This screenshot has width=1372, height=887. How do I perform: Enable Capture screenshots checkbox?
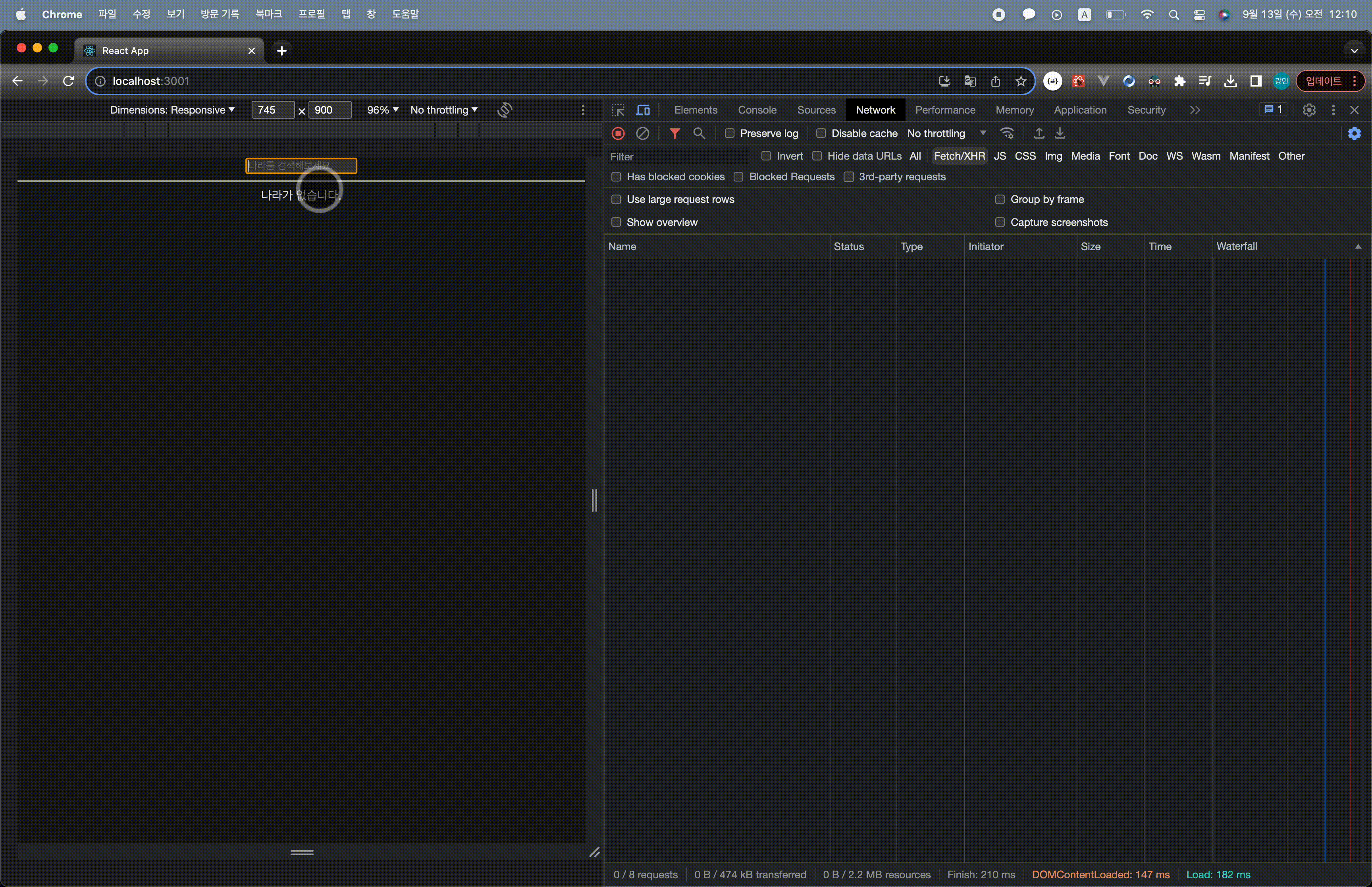1000,222
